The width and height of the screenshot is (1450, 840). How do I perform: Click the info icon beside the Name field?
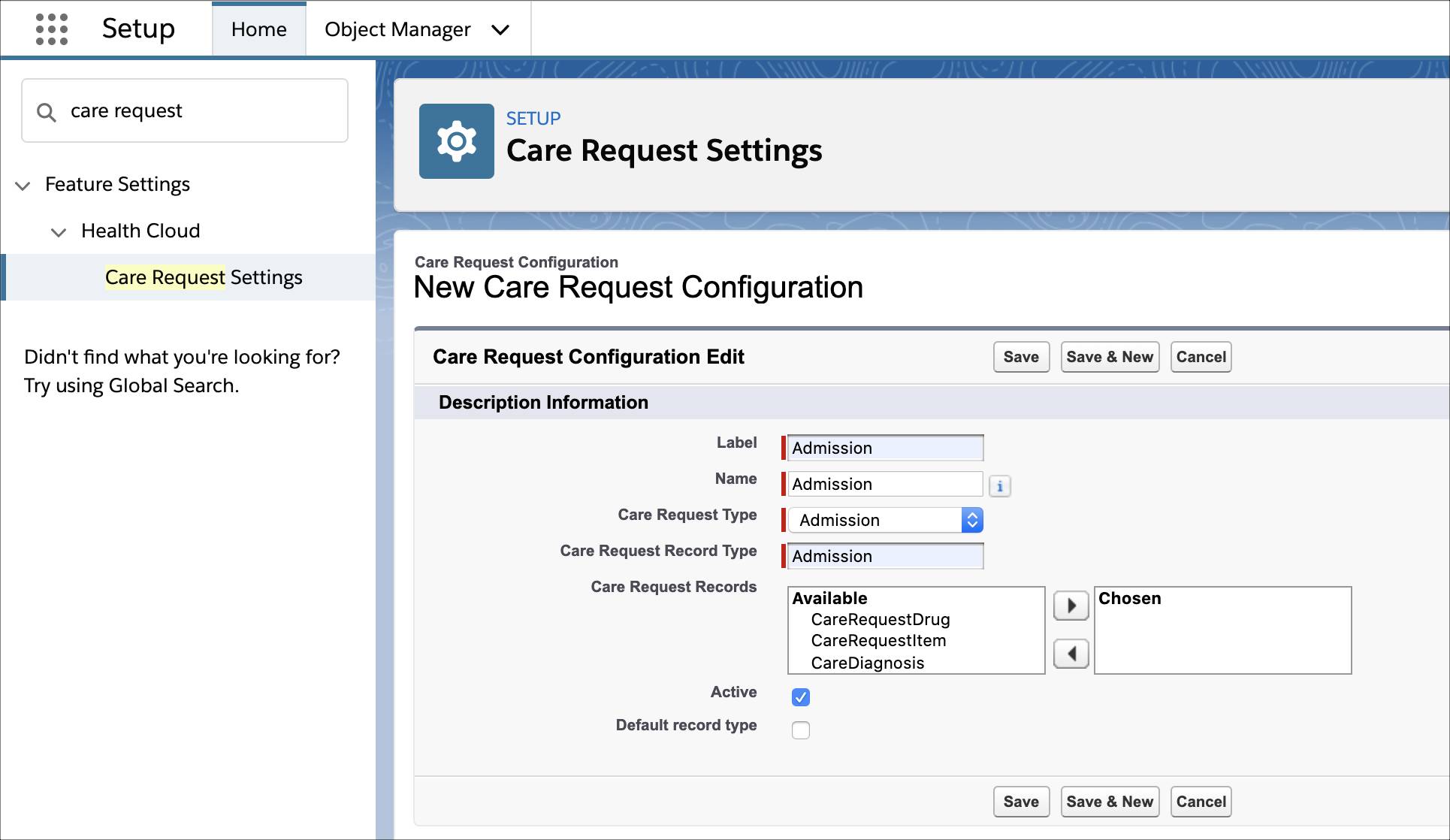point(1000,486)
